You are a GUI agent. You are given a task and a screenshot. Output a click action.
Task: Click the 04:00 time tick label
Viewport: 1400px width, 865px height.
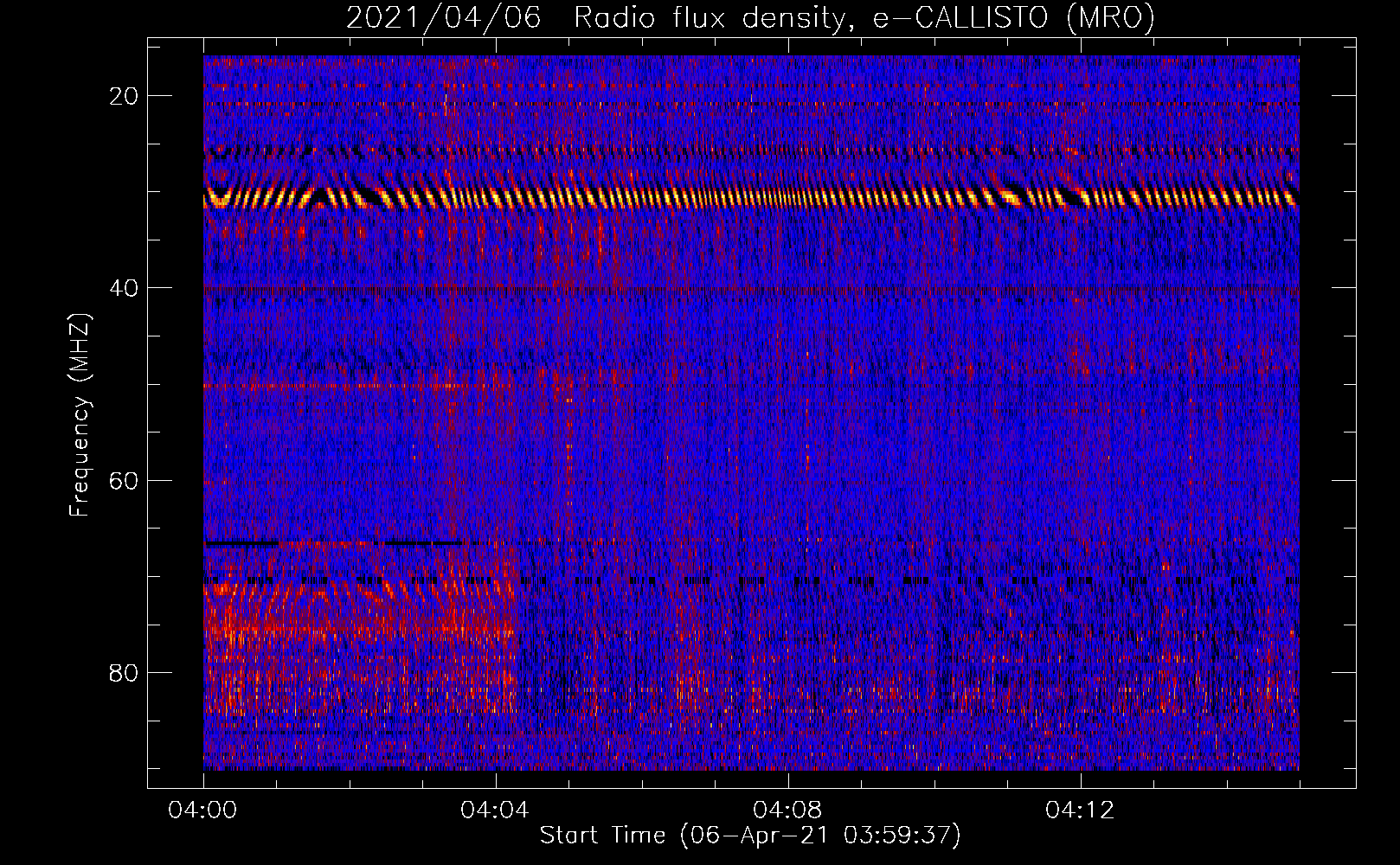point(203,811)
